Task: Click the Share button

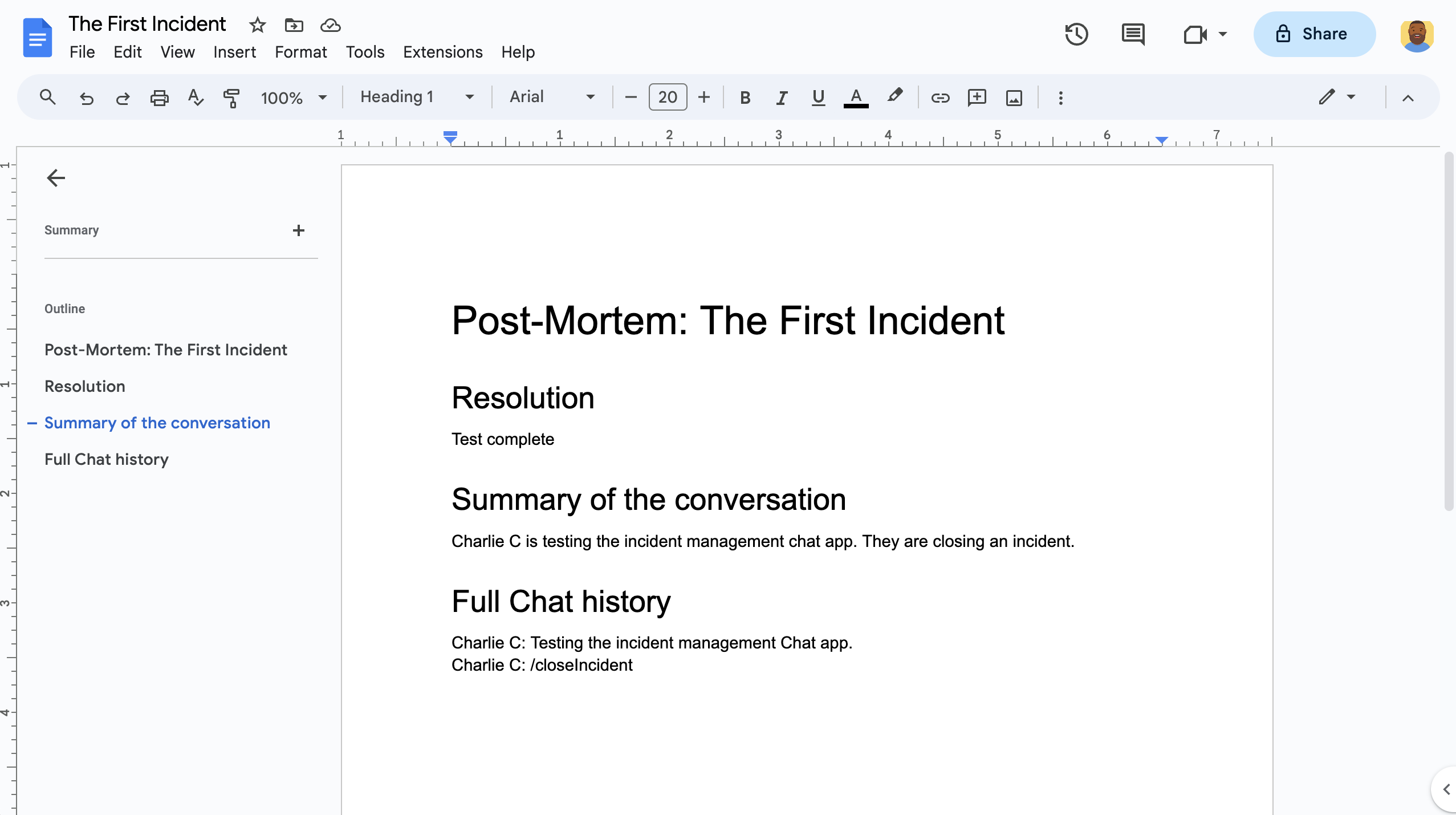Action: tap(1311, 33)
